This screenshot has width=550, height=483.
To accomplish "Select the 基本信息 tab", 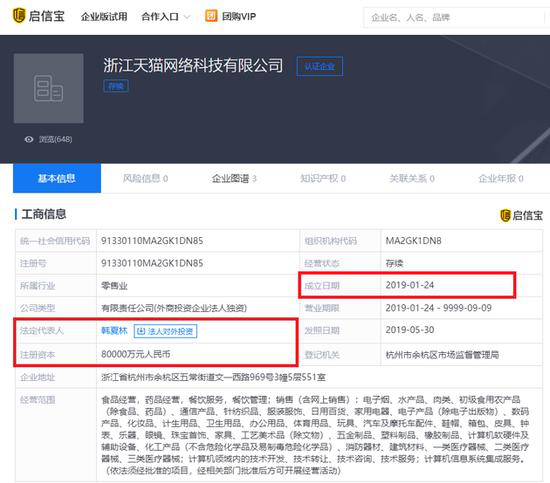I will pos(57,178).
